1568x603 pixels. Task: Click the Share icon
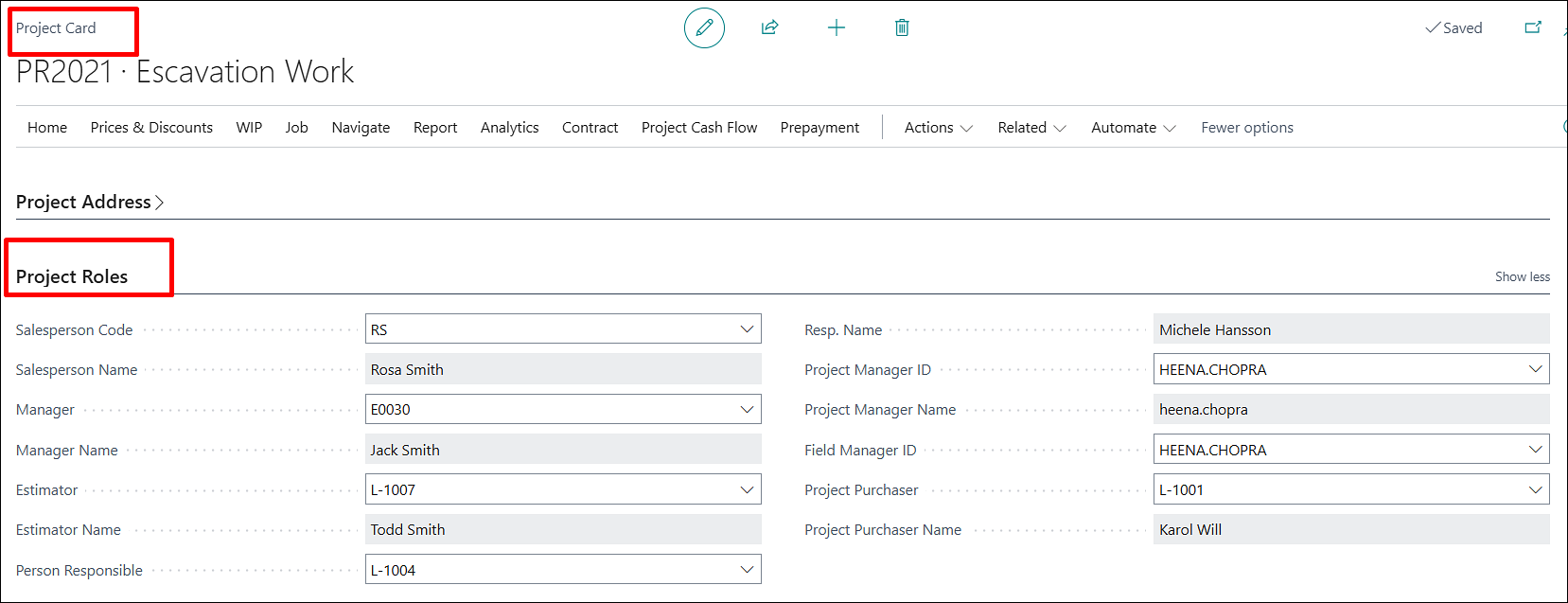click(x=770, y=27)
